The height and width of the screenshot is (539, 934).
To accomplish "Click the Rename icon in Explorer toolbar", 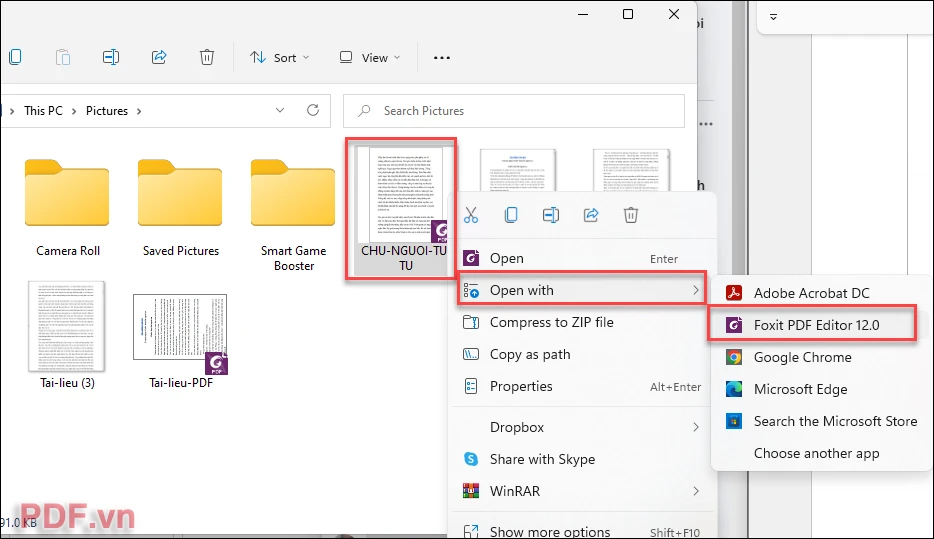I will click(x=111, y=57).
